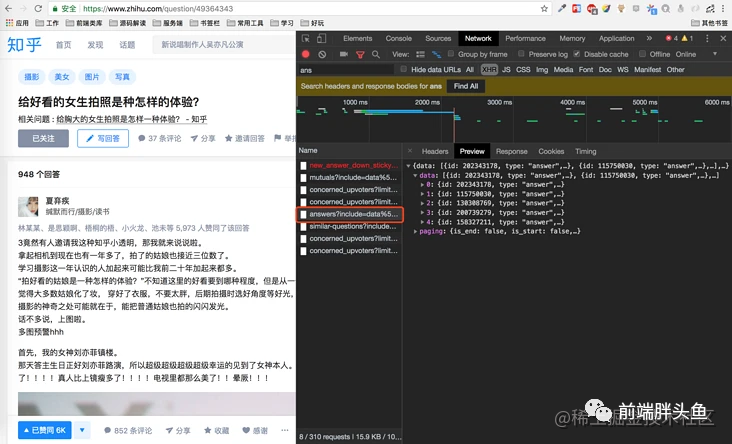Activate the inspect element picker icon
Viewport: 732px width, 444px height.
[306, 39]
